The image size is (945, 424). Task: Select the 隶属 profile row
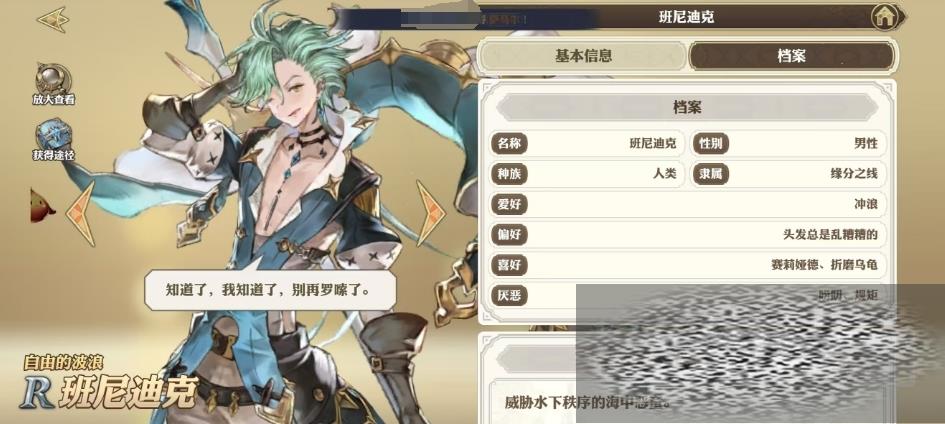coord(788,174)
